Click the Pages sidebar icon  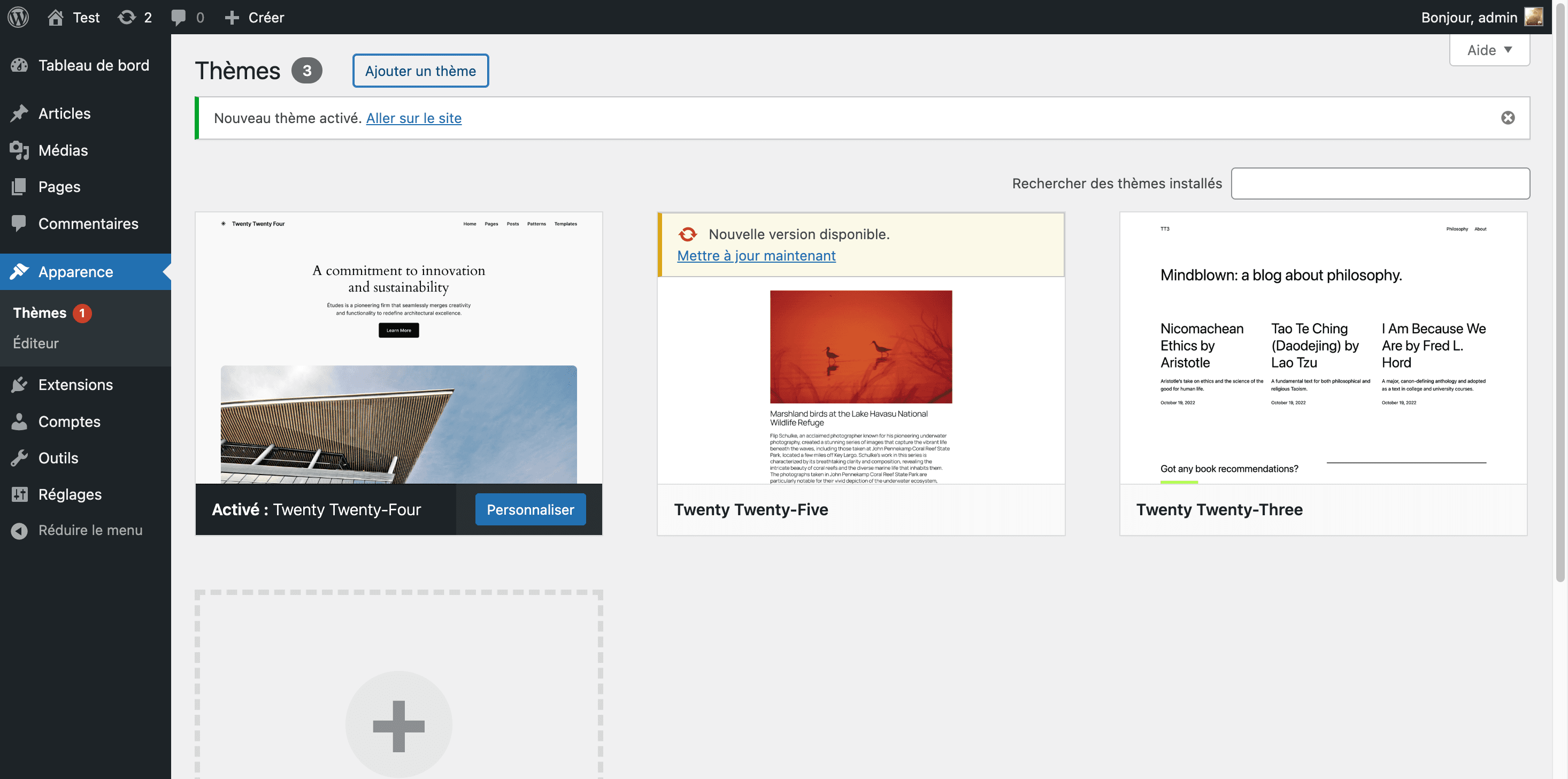tap(19, 186)
